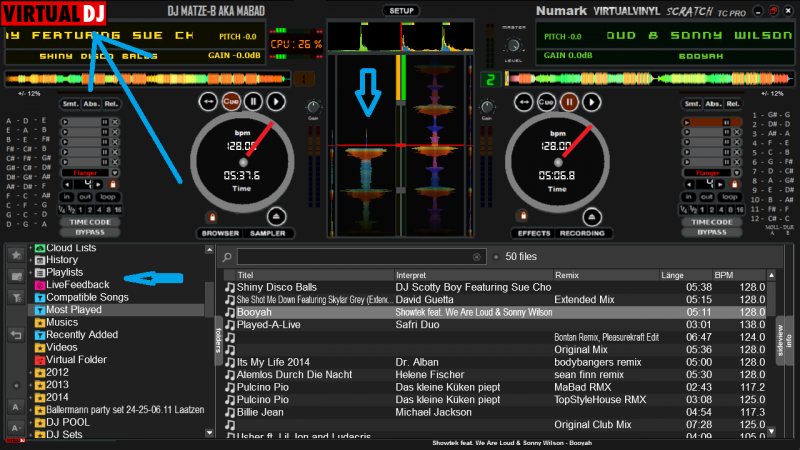The height and width of the screenshot is (450, 800).
Task: Set an 8 beat loop on the left deck
Action: click(x=108, y=210)
